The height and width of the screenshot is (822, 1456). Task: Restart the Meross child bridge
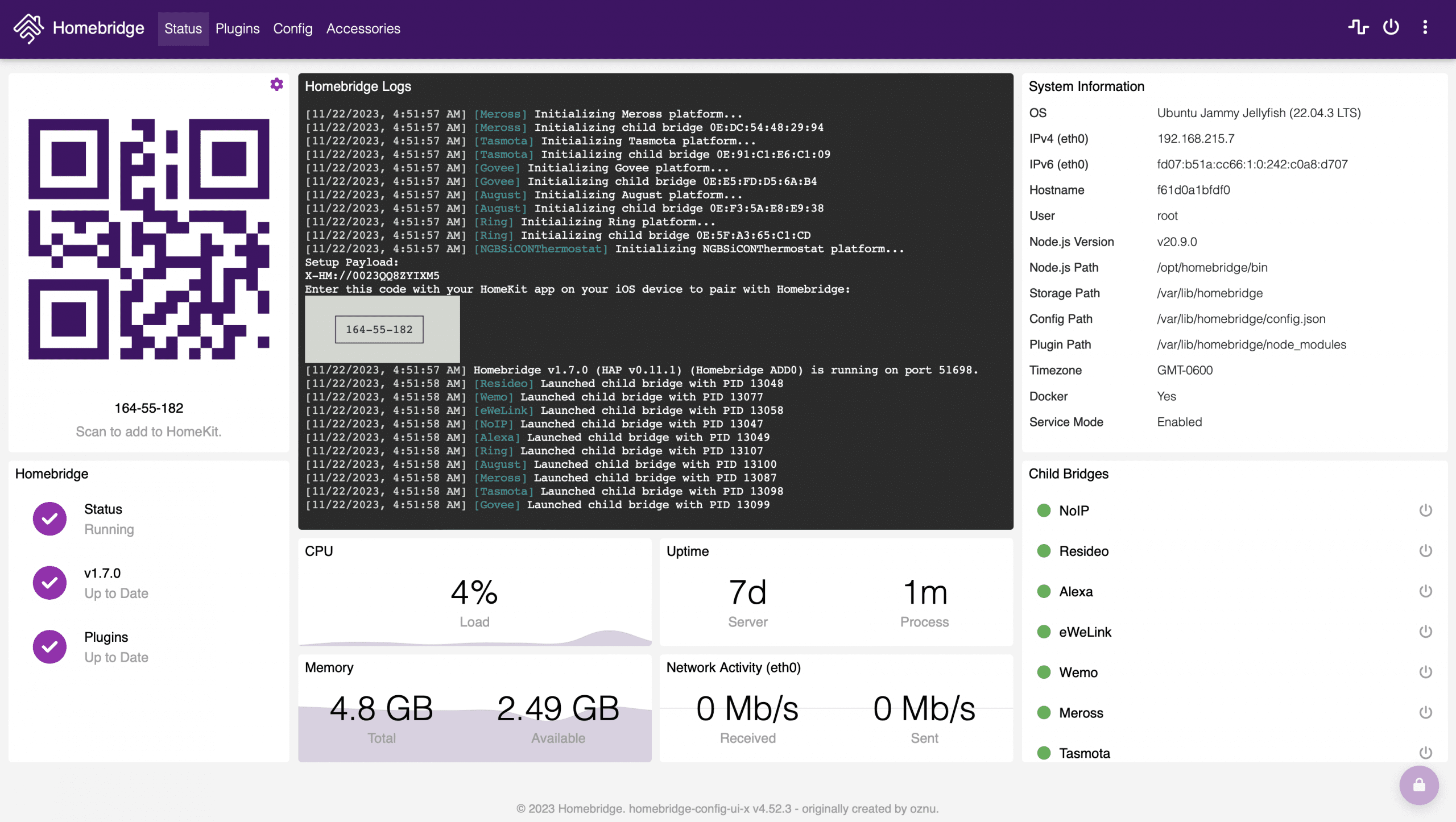[x=1425, y=712]
